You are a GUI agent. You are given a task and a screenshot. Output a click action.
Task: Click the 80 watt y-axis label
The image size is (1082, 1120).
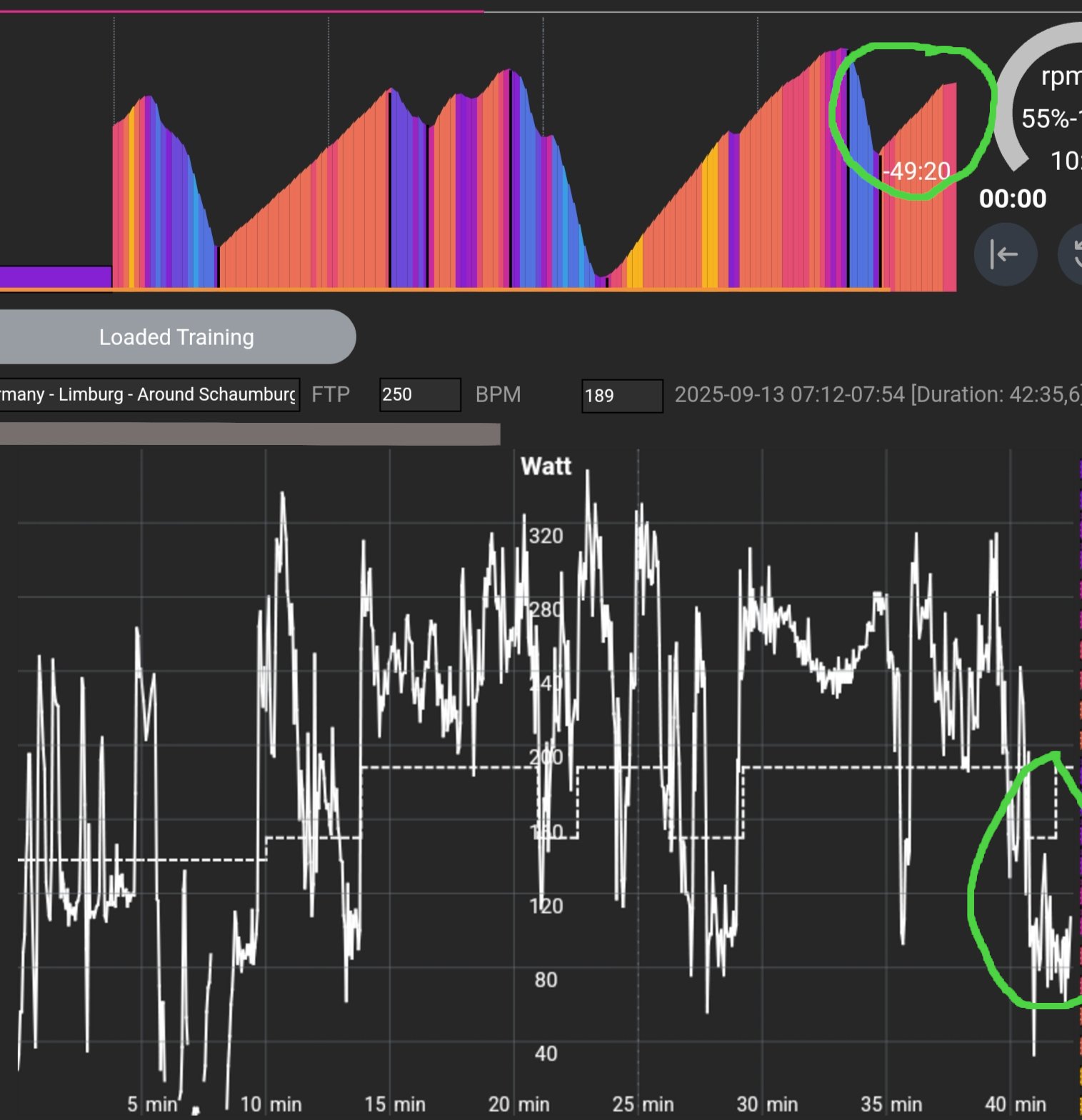tap(546, 979)
